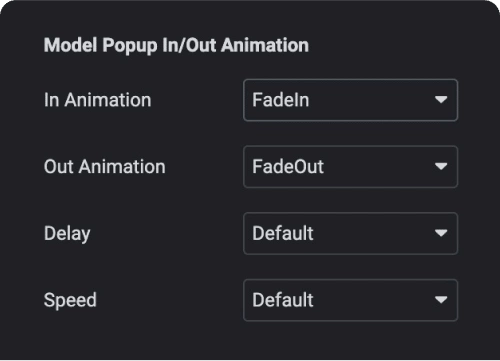Click the Model Popup In/Out Animation heading

point(176,46)
